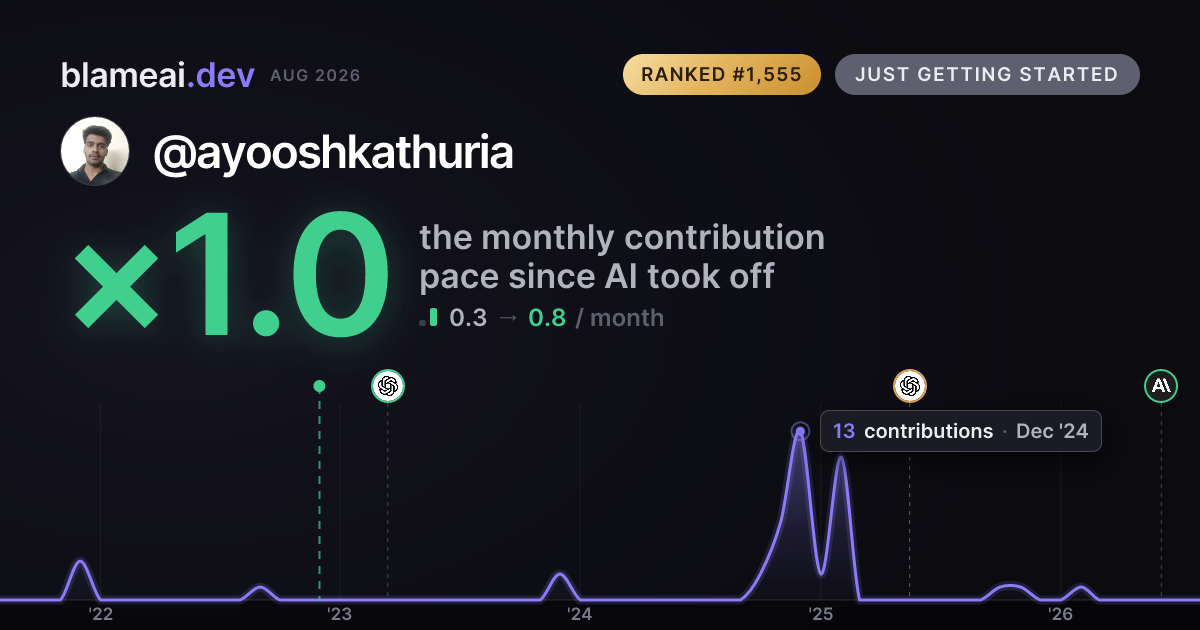Click the AUG 2026 date label
This screenshot has width=1200, height=630.
315,76
